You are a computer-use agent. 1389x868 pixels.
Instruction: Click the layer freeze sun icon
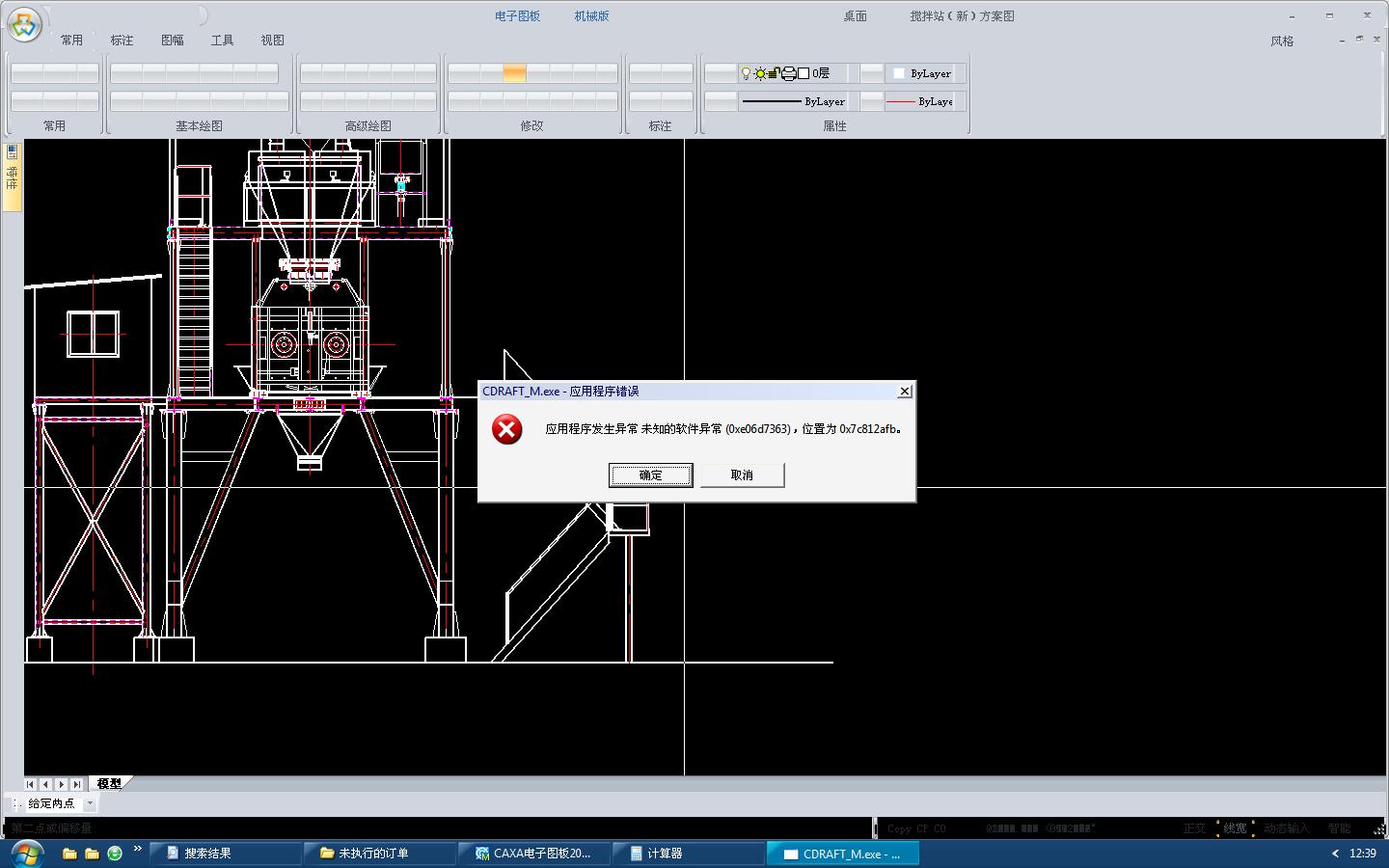(x=759, y=73)
